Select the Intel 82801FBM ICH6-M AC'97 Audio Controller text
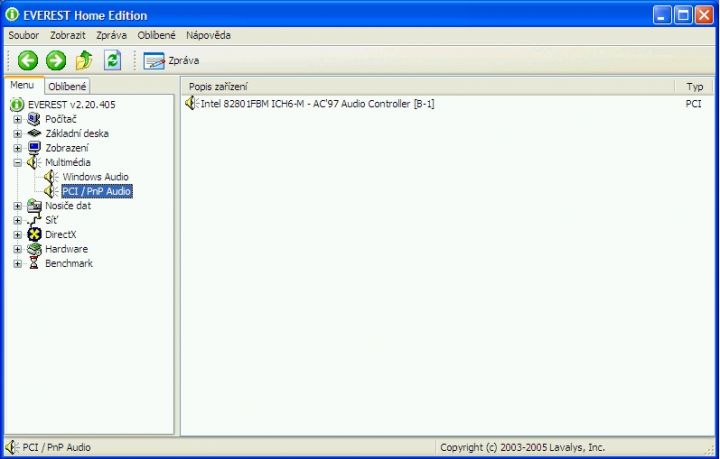The width and height of the screenshot is (720, 459). (317, 104)
